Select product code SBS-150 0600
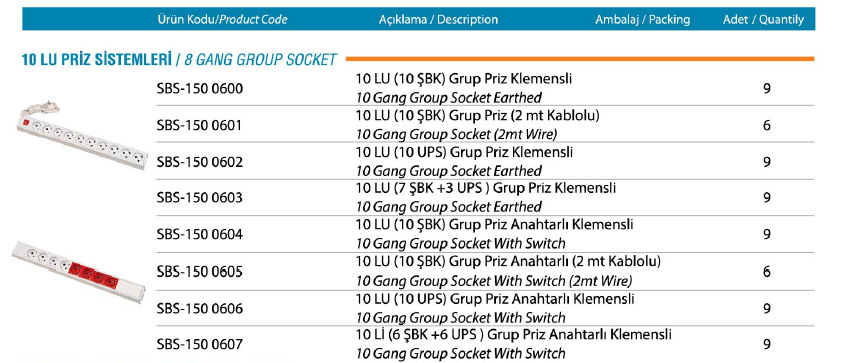The height and width of the screenshot is (363, 850). click(x=199, y=88)
